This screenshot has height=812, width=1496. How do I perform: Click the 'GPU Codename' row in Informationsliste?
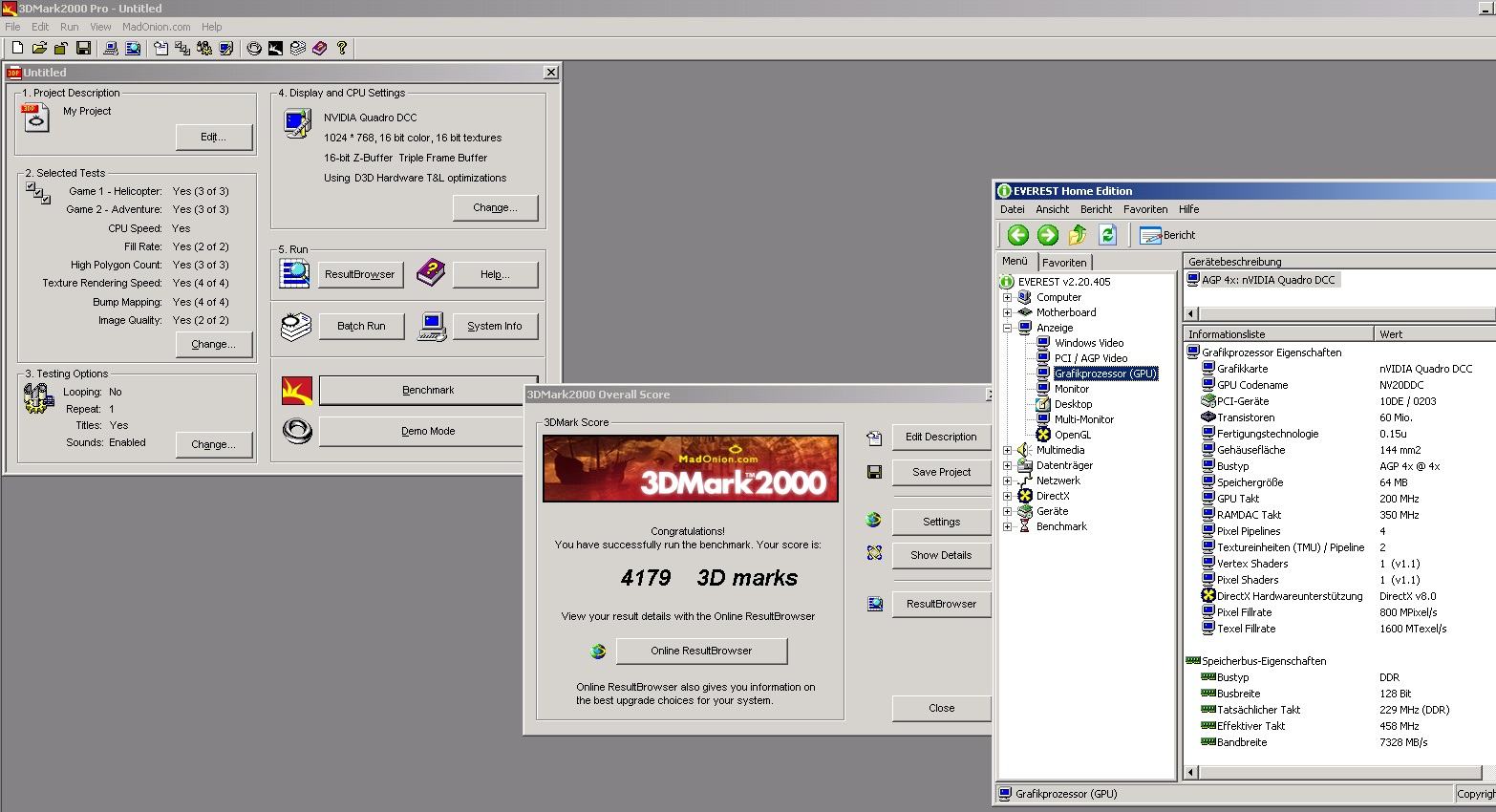[1339, 385]
